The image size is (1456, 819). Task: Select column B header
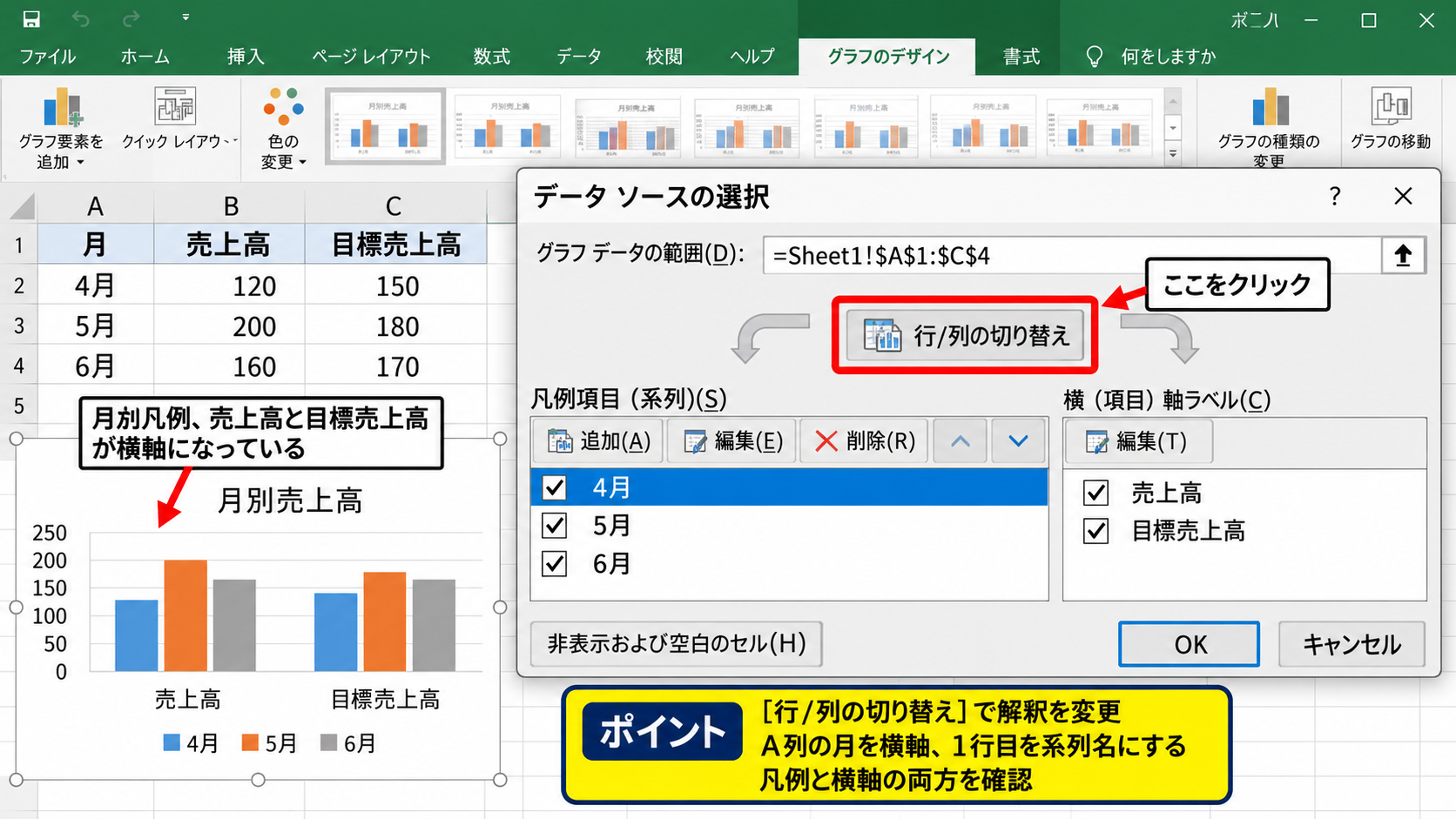point(230,206)
